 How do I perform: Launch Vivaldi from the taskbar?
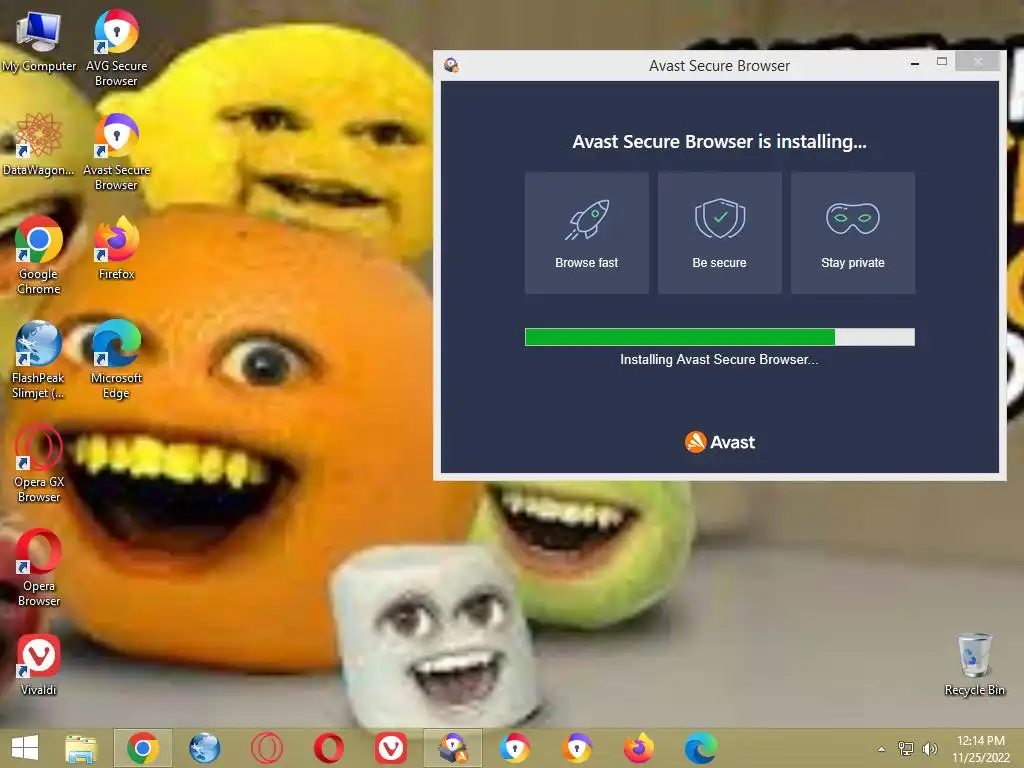(391, 748)
